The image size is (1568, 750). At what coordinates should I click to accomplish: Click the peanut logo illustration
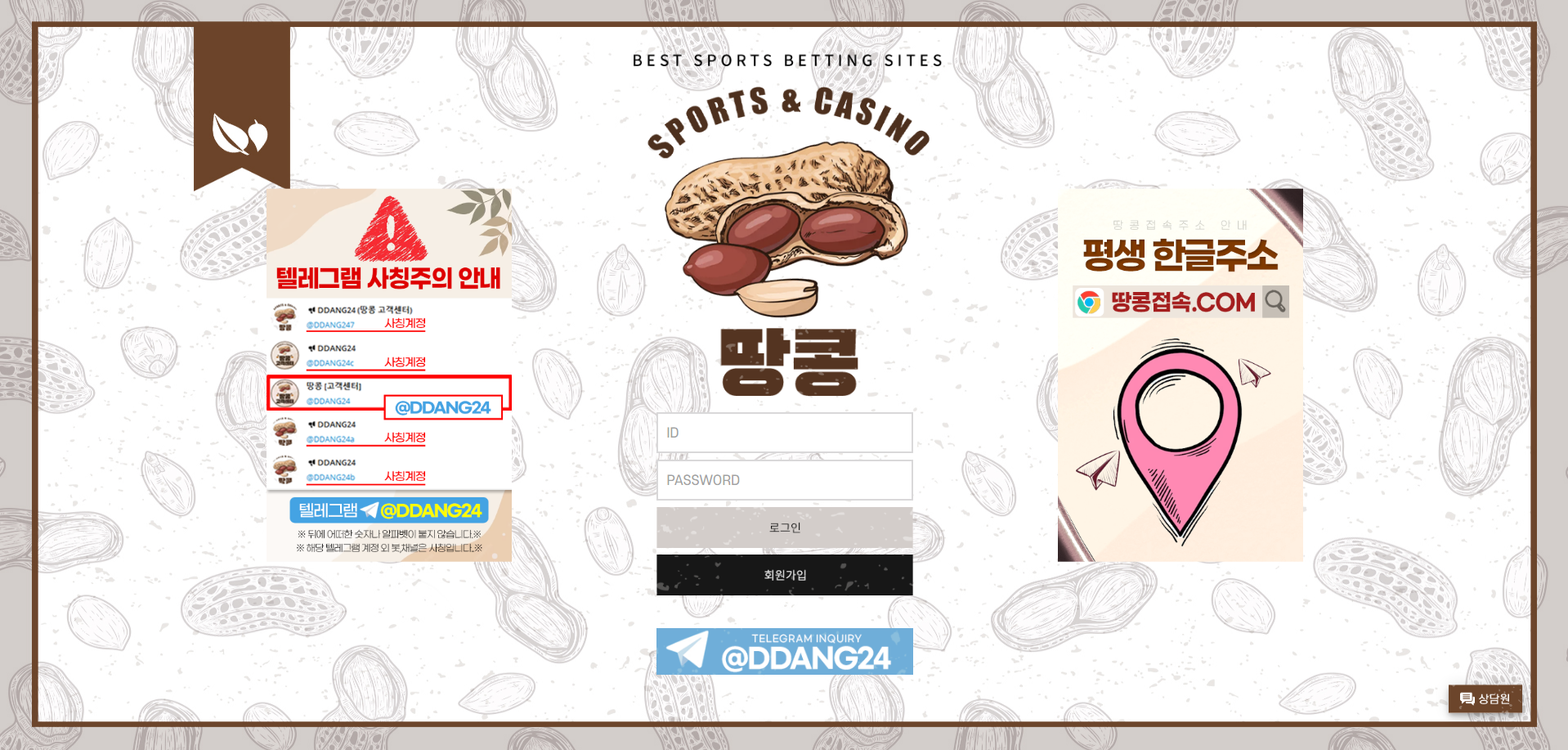[786, 229]
